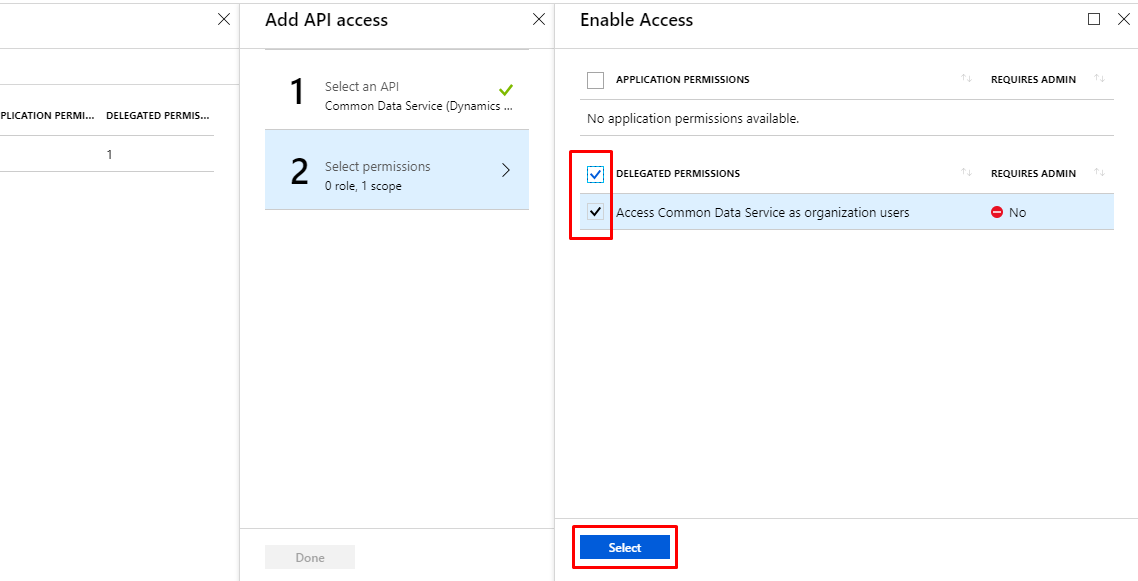1138x581 pixels.
Task: Click the blue Select button
Action: (624, 547)
